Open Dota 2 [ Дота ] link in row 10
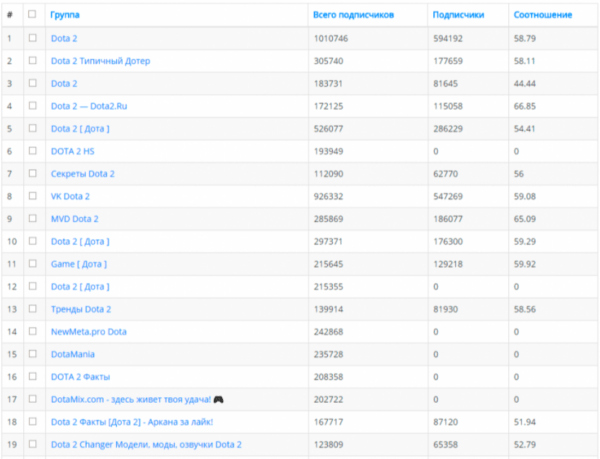The height and width of the screenshot is (459, 600). (x=80, y=241)
